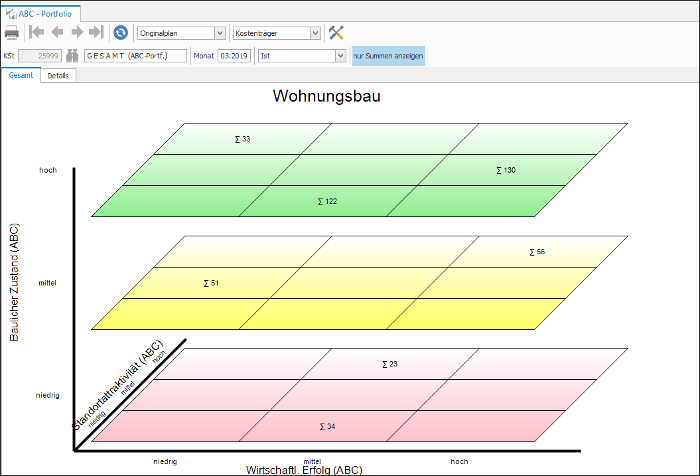Screen dimensions: 700x476
Task: Click the Σ 51 cell in yellow layer
Action: 211,283
